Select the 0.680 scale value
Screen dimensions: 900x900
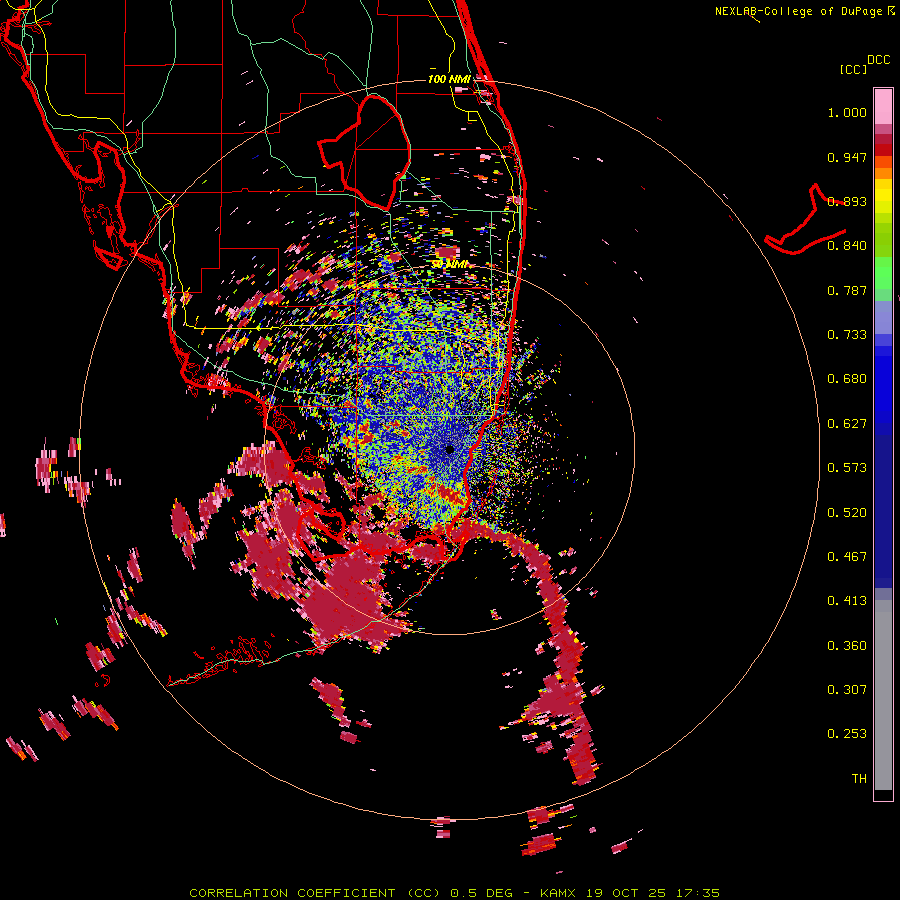847,379
